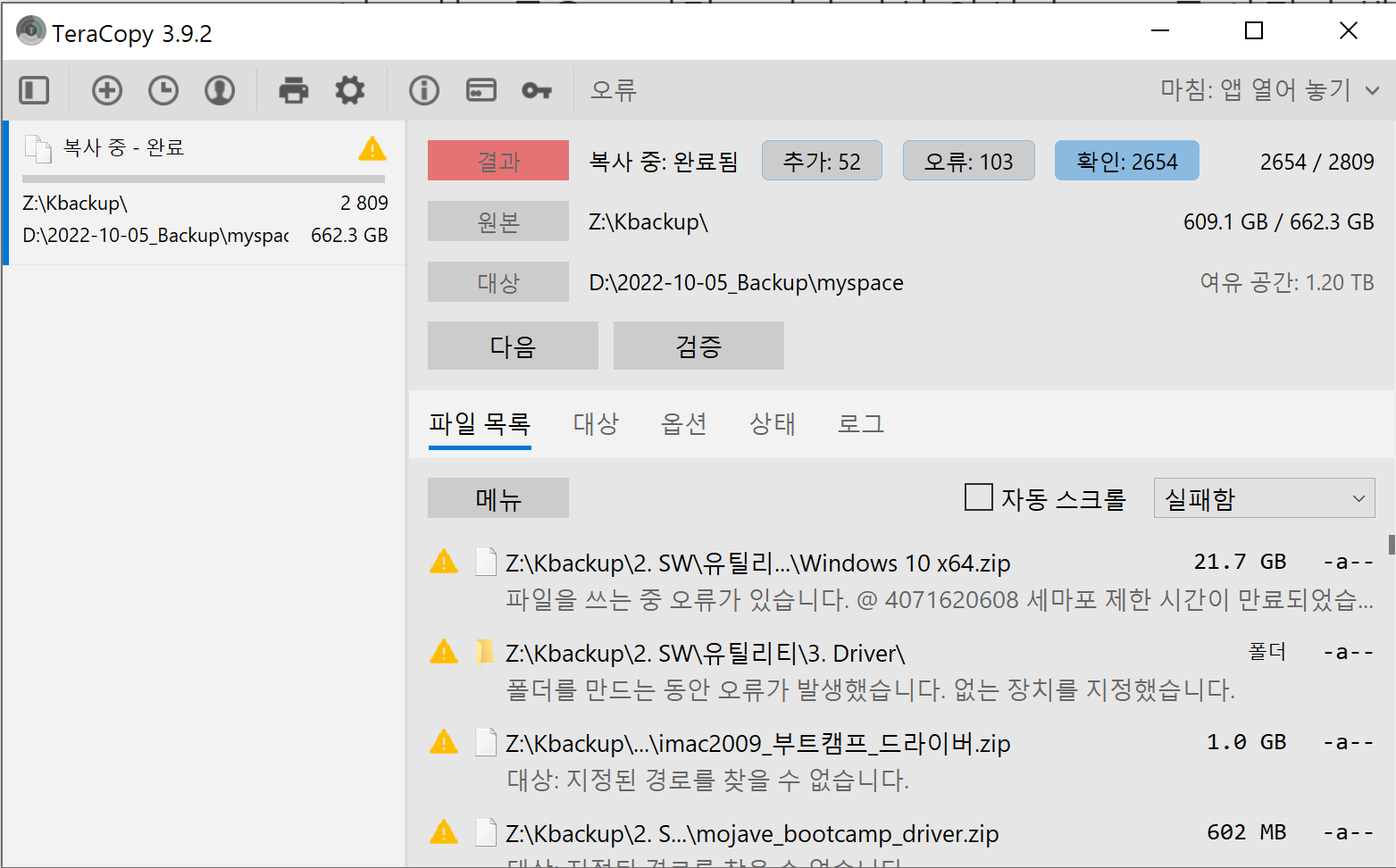
Task: Click the 다음 button
Action: 513,346
